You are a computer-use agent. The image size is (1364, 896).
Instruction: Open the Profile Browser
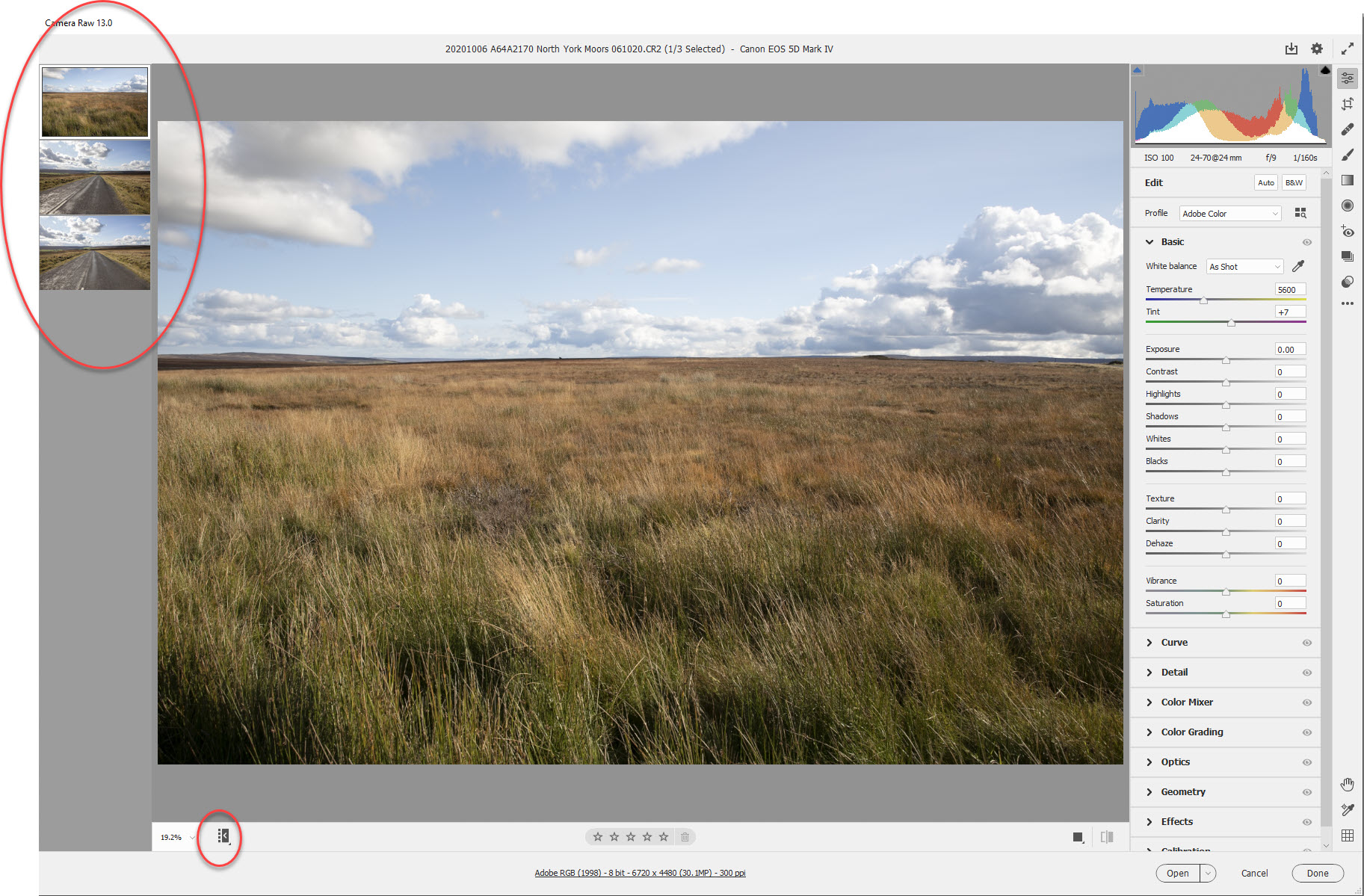click(1300, 213)
